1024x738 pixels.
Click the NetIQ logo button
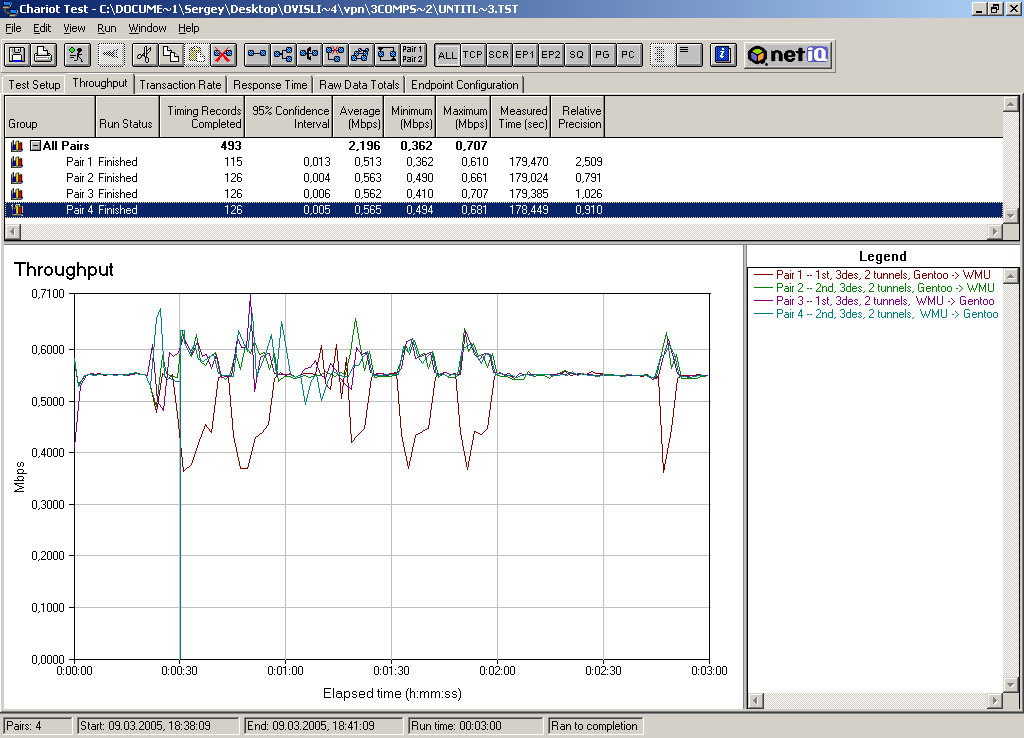(x=789, y=55)
